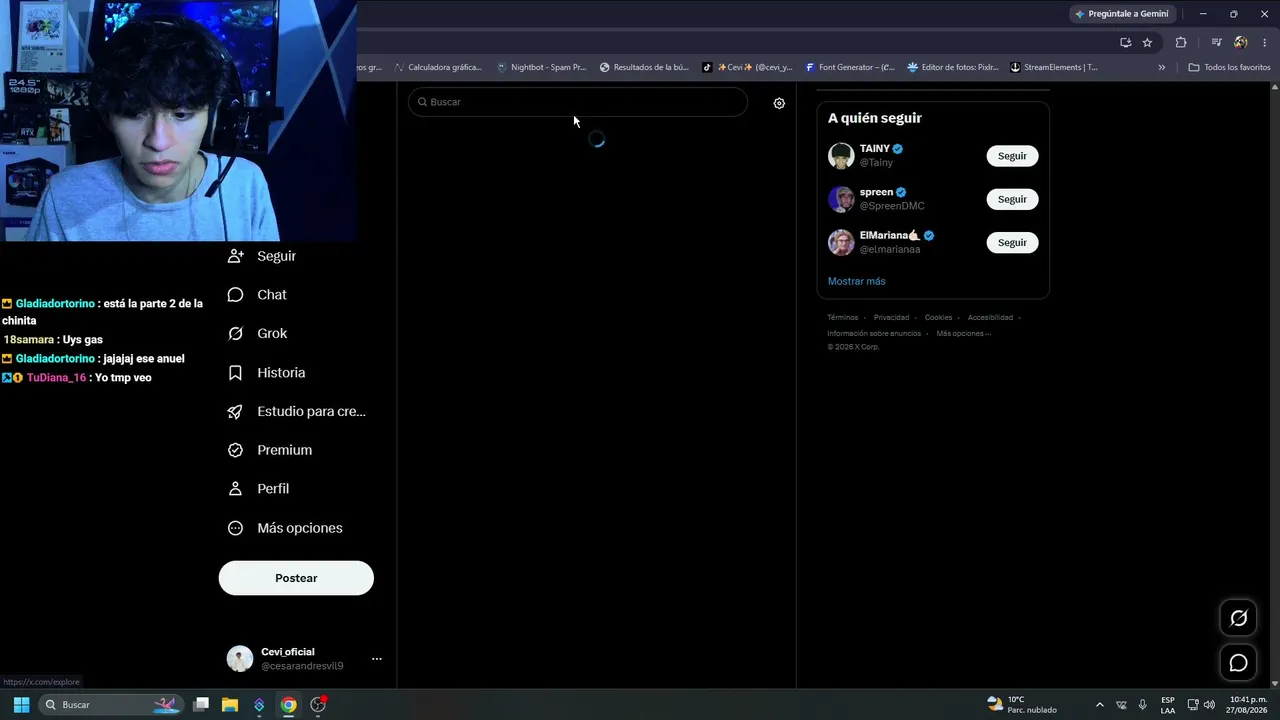Open the Chrome extensions puzzle icon
Viewport: 1280px width, 720px height.
point(1181,42)
